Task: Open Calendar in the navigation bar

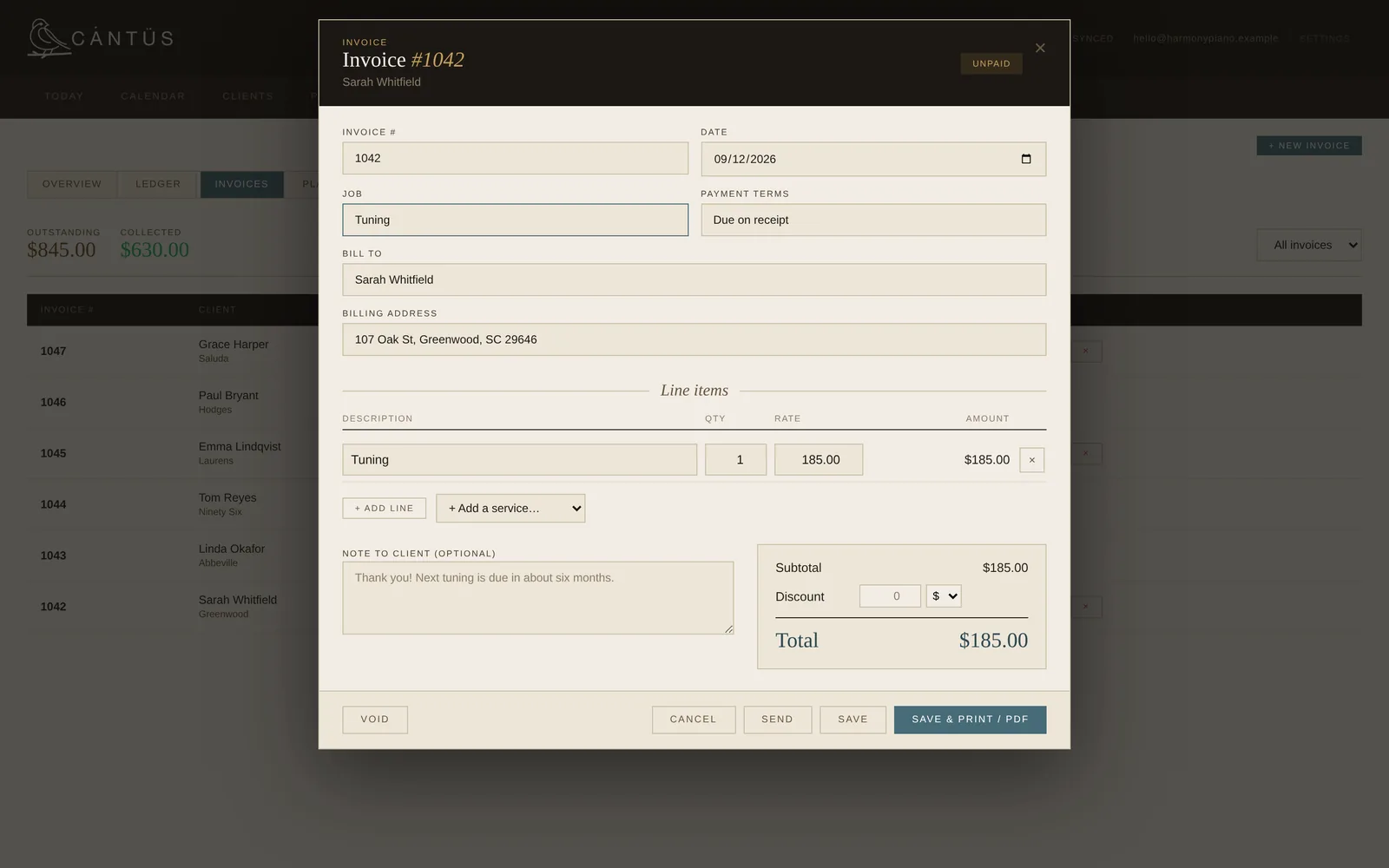Action: (x=153, y=96)
